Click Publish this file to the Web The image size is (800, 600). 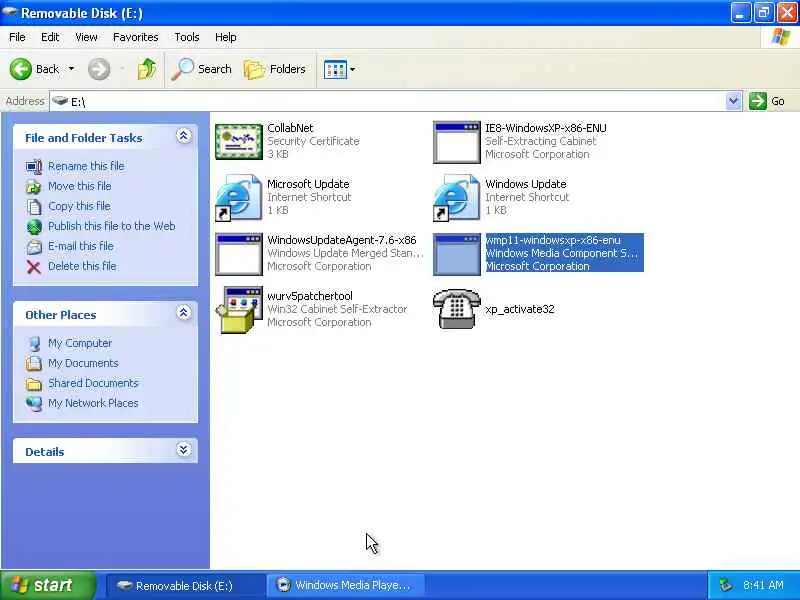tap(112, 226)
